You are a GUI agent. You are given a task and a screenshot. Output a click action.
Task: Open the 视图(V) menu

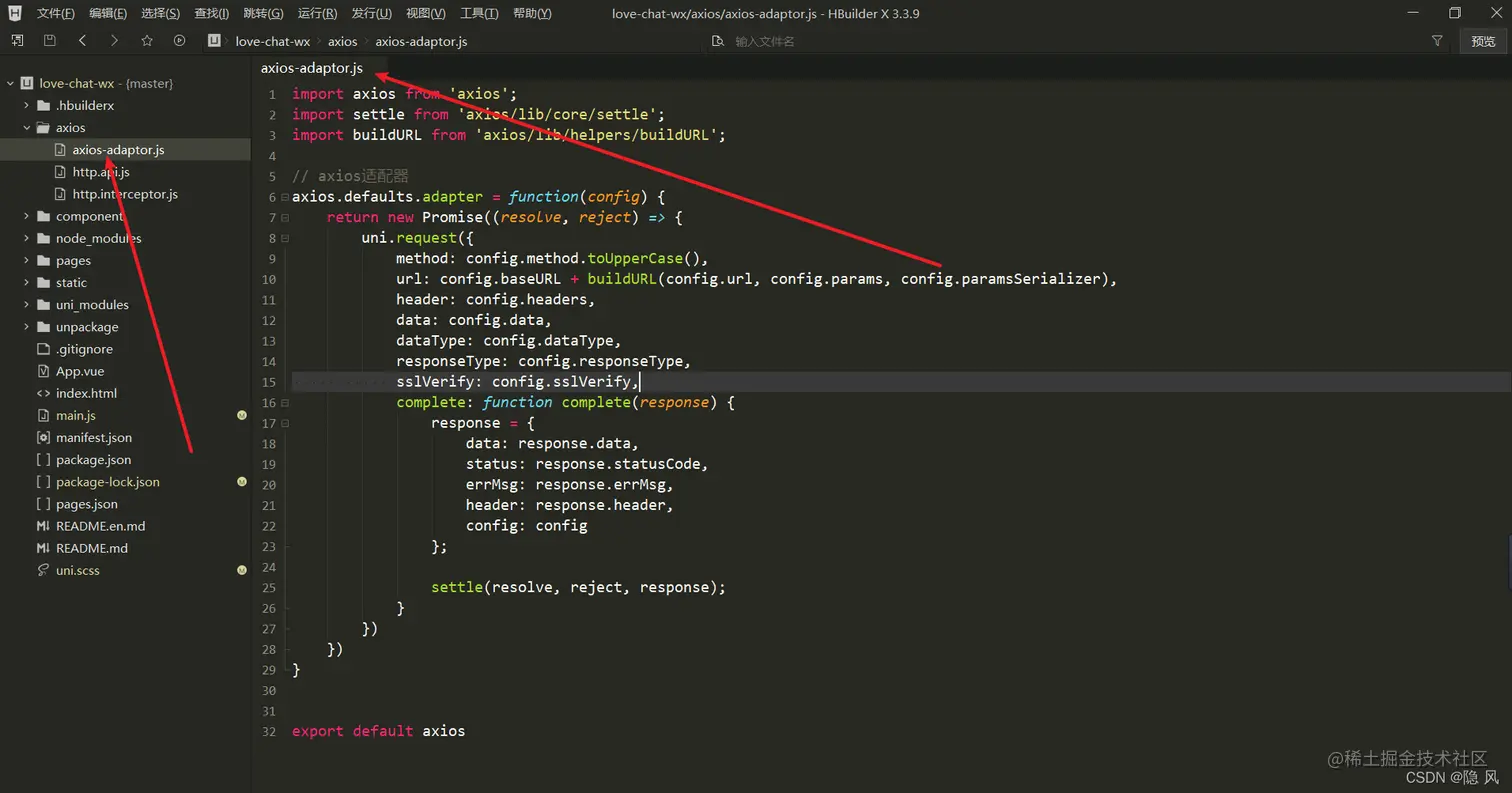pyautogui.click(x=426, y=13)
